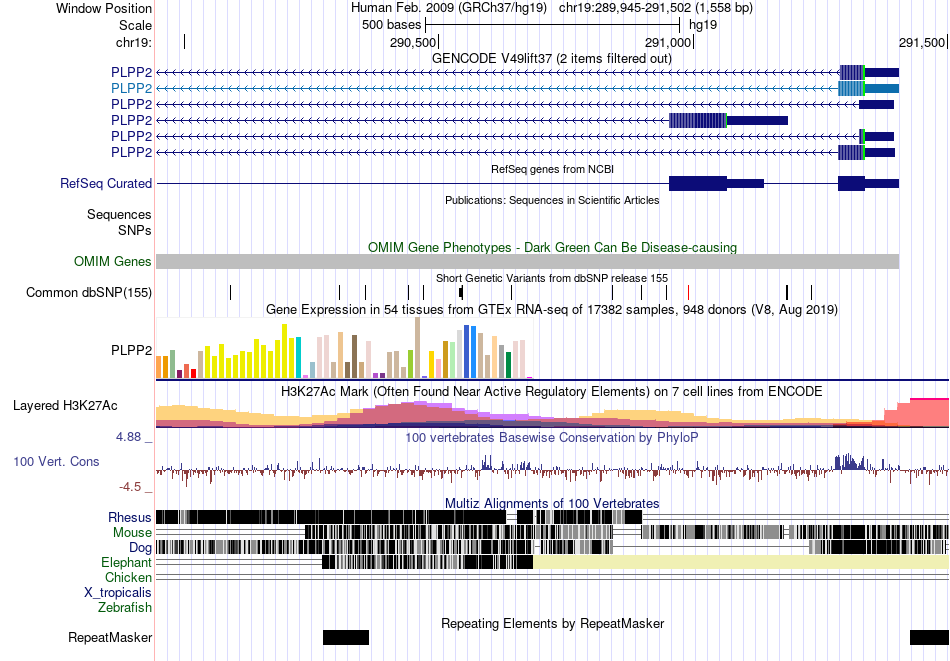Screen dimensions: 950x661
Task: Click the 'chr19:' ruler label
Action: 133,42
